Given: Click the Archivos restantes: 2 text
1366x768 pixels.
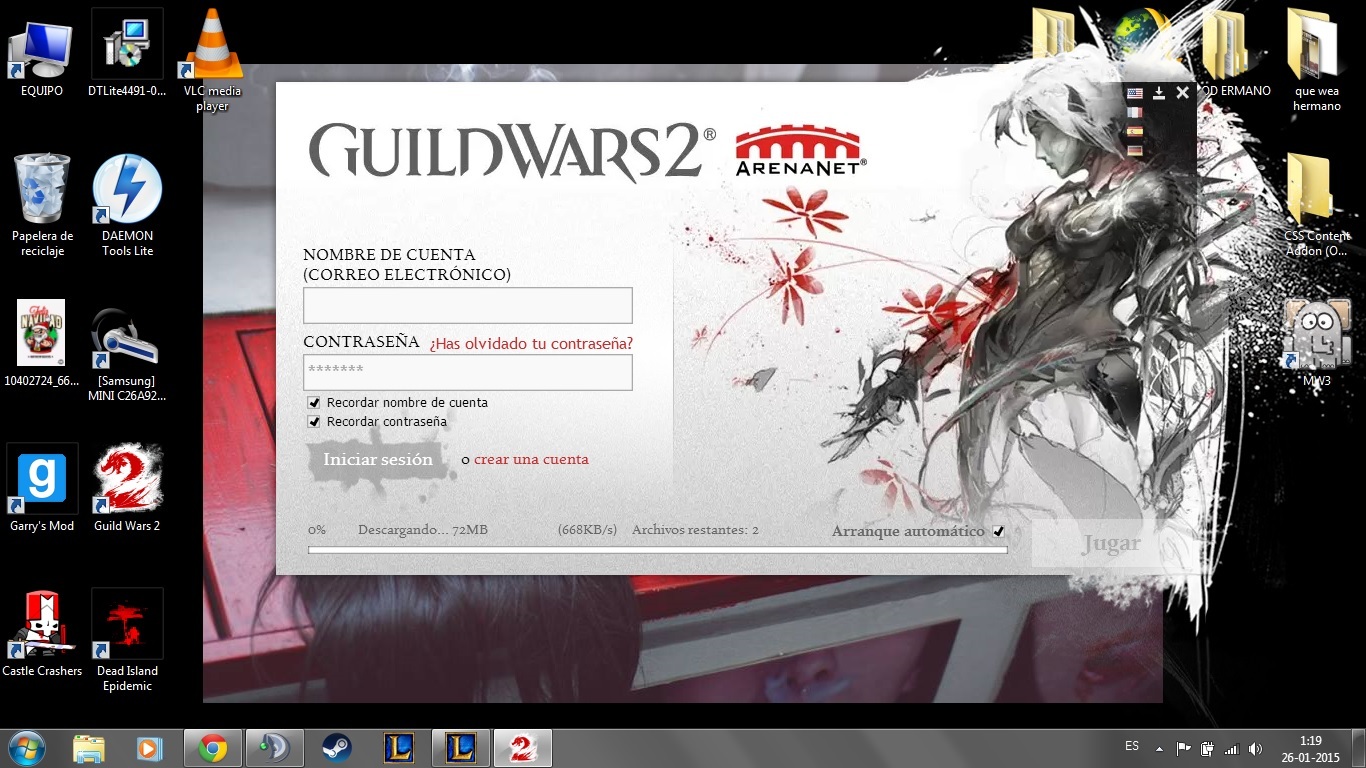Looking at the screenshot, I should [695, 530].
